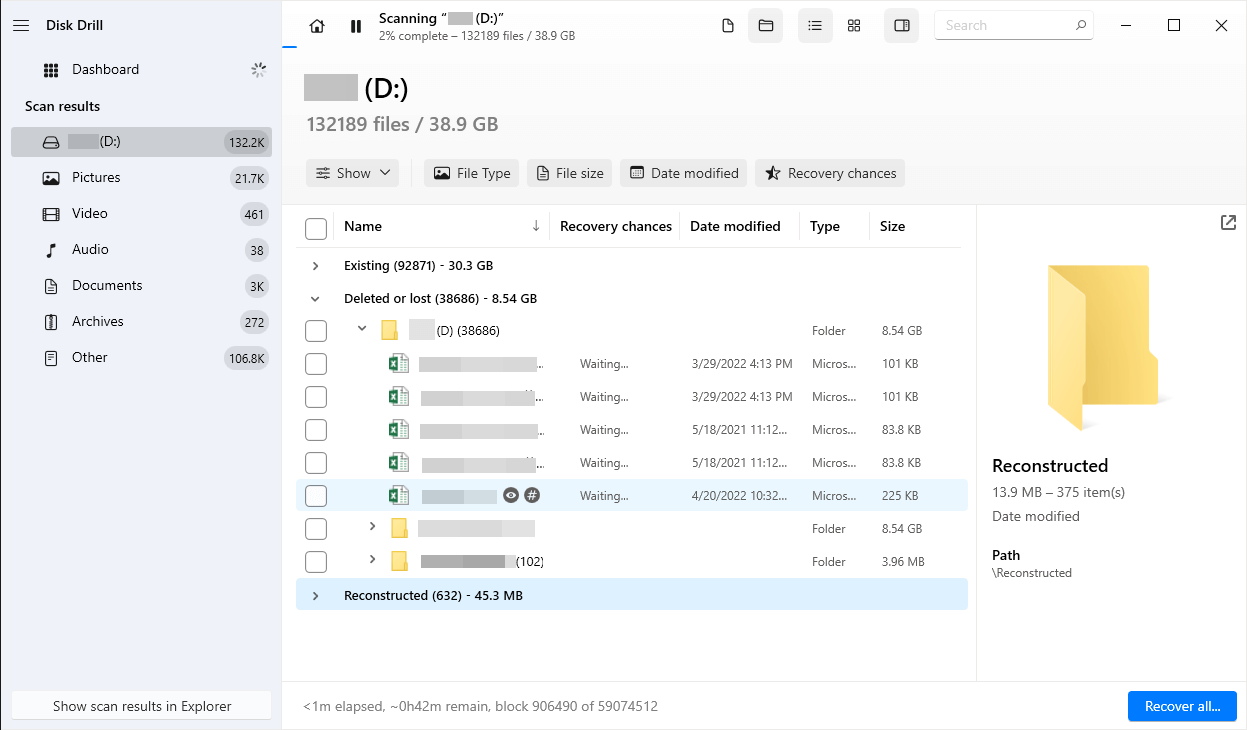Check the 3.96 MB folder checkbox
This screenshot has width=1247, height=730.
[x=316, y=562]
